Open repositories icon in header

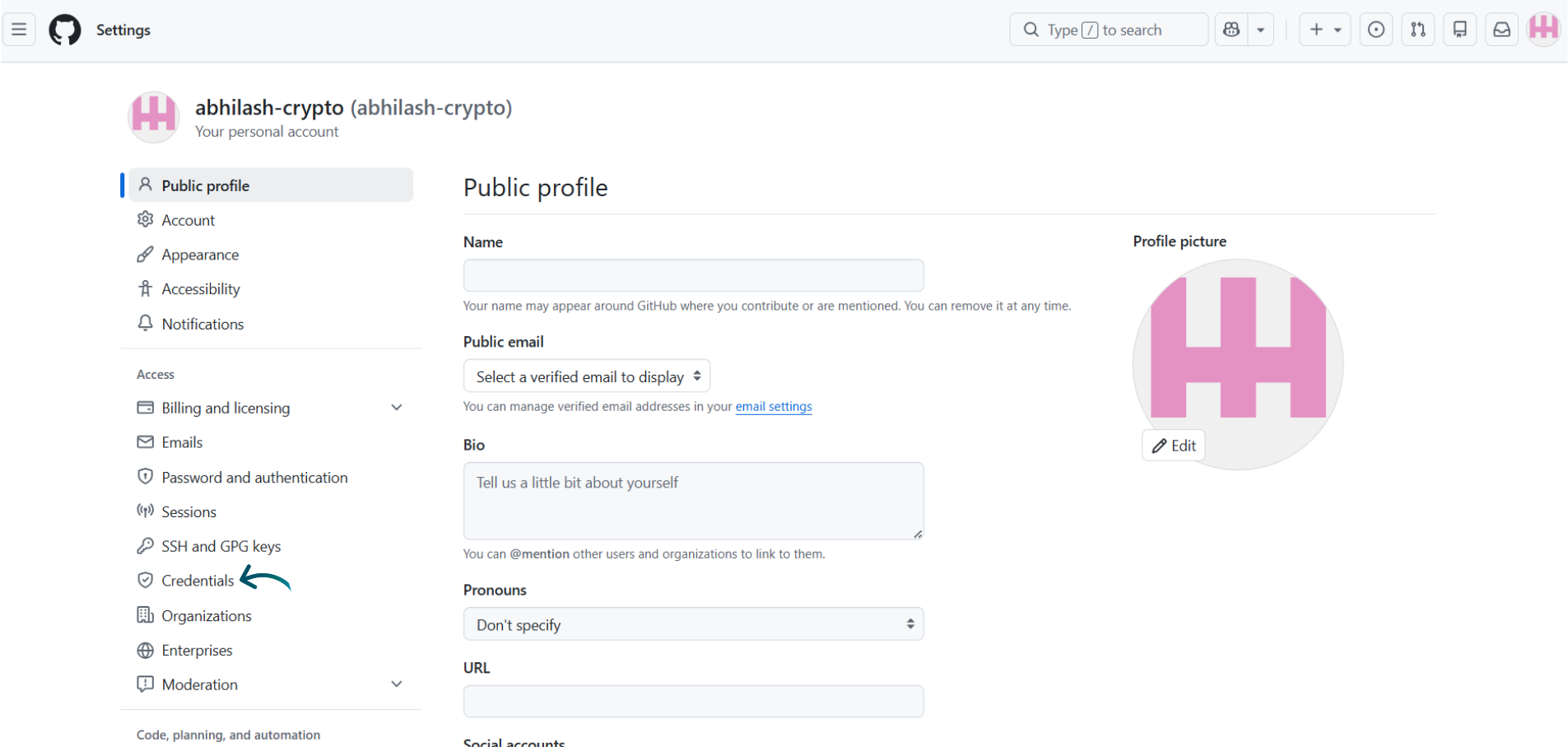[x=1460, y=30]
